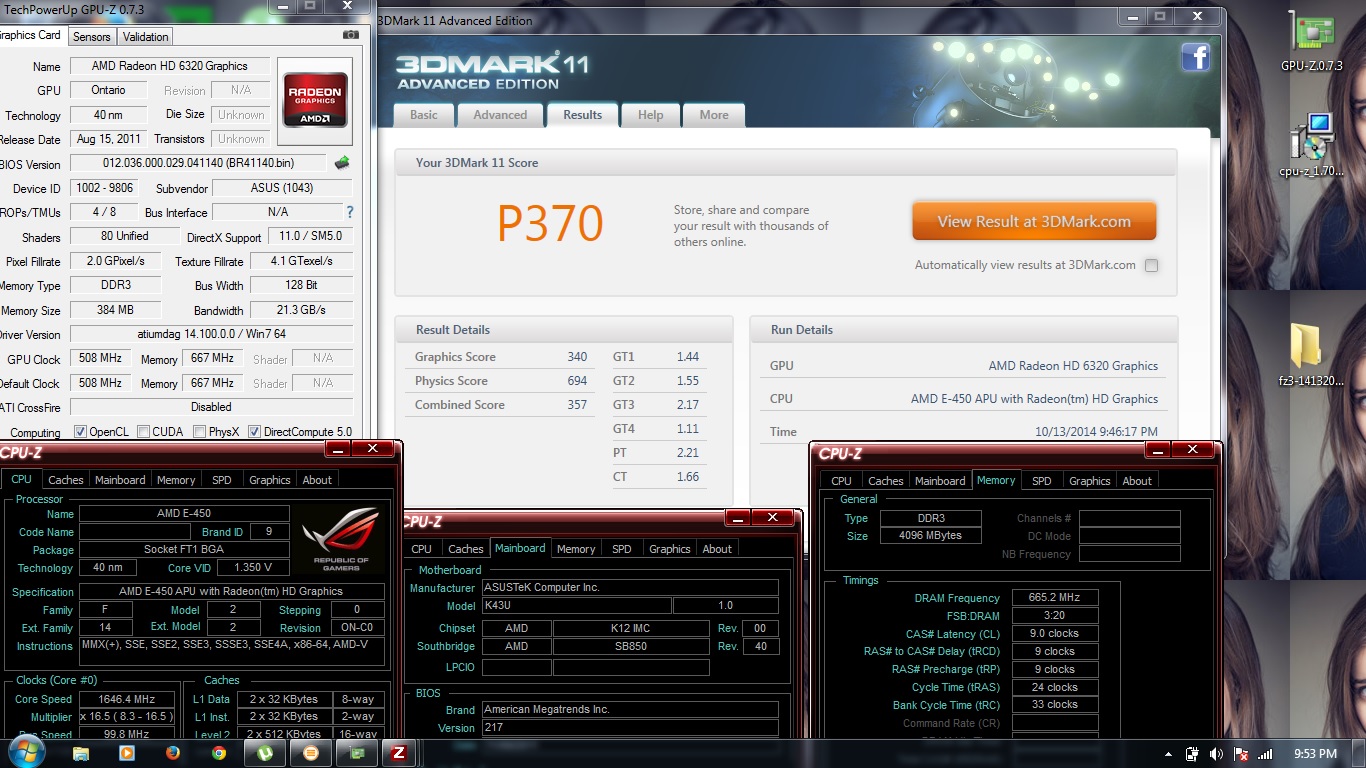Image resolution: width=1366 pixels, height=768 pixels.
Task: Toggle the CUDA checkbox in GPU-Z
Action: click(144, 432)
